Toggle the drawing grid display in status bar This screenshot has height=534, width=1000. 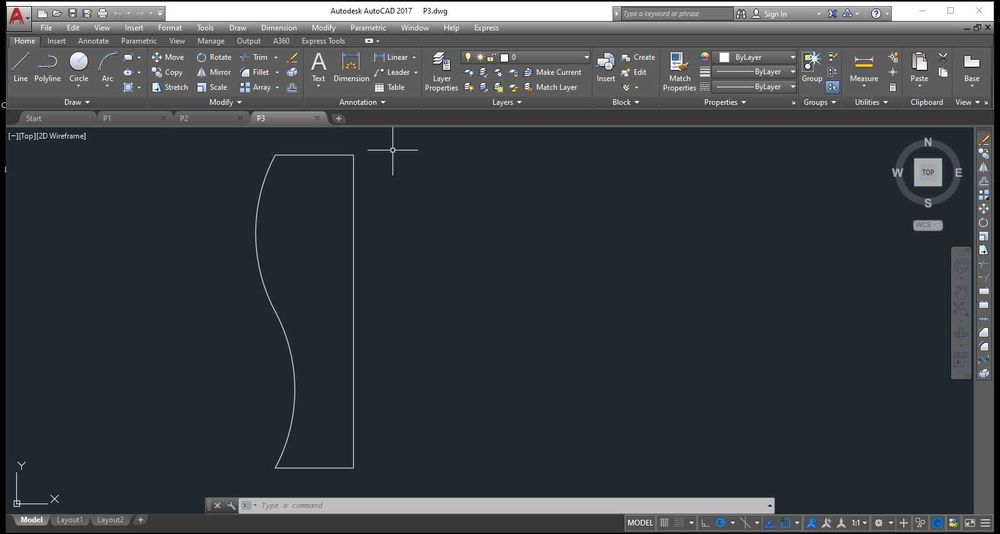point(664,523)
